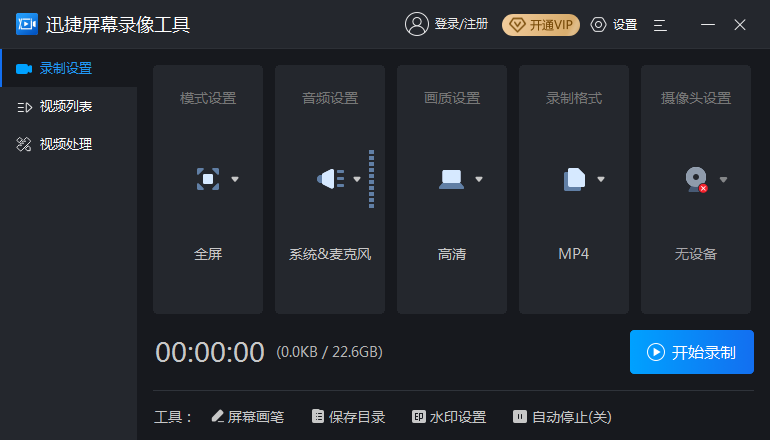Click the recording format file icon
The height and width of the screenshot is (440, 770).
coord(573,180)
